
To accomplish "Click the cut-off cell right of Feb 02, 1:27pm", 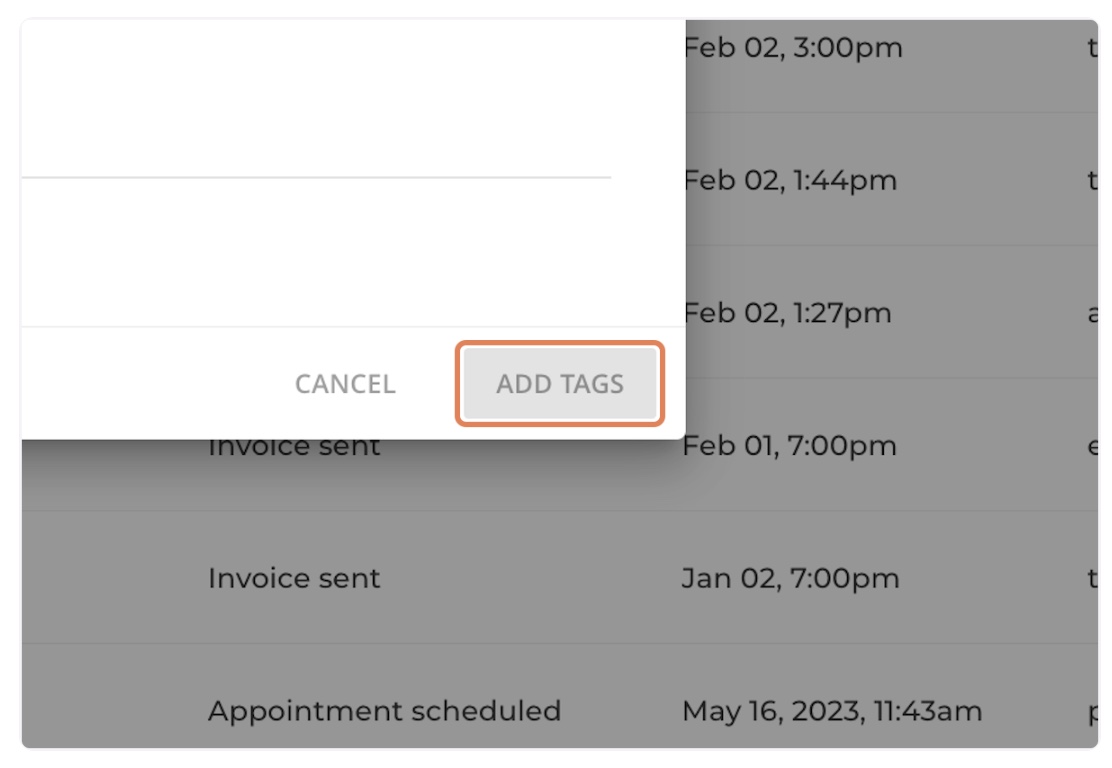I will (1091, 313).
